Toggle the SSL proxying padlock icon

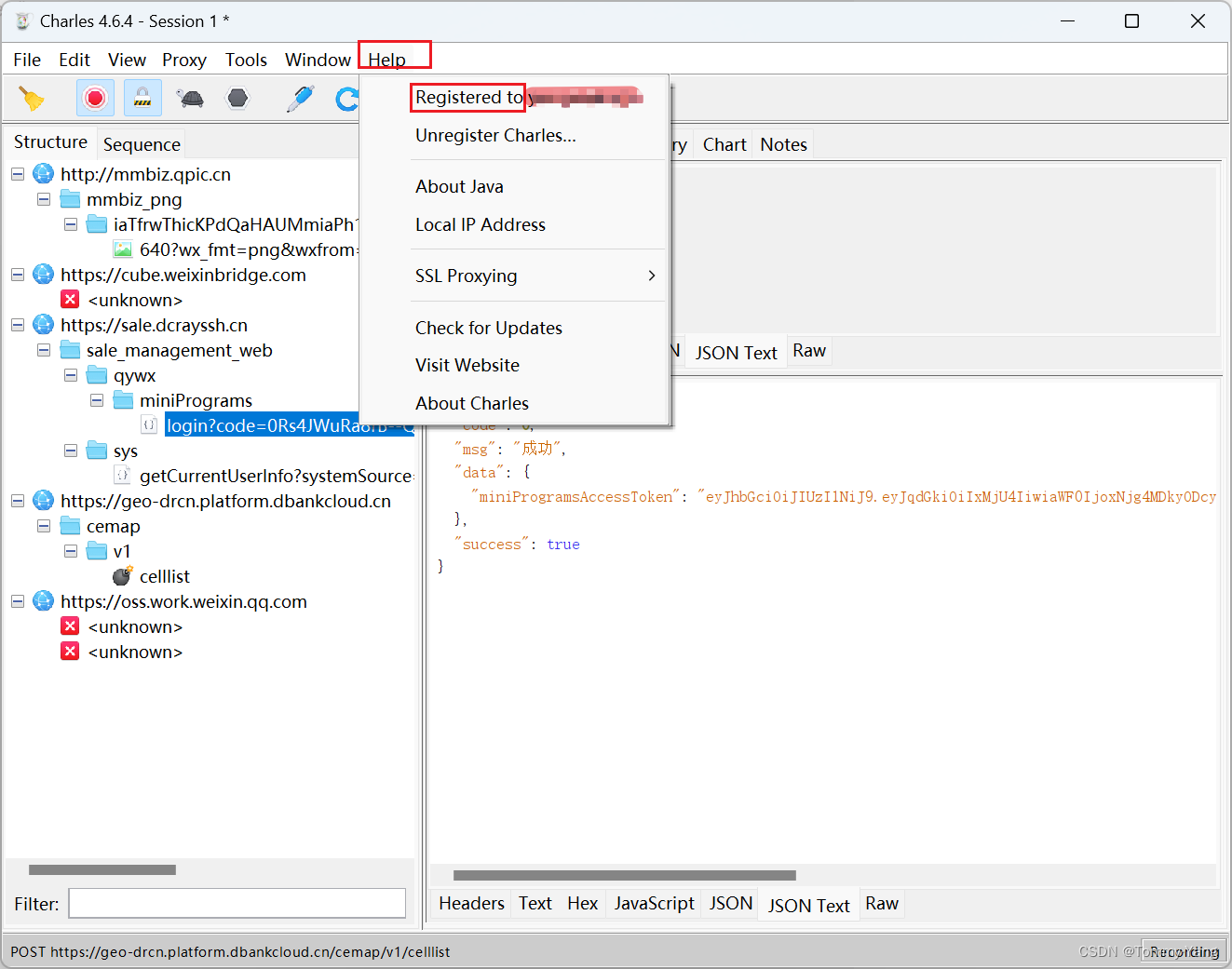142,98
